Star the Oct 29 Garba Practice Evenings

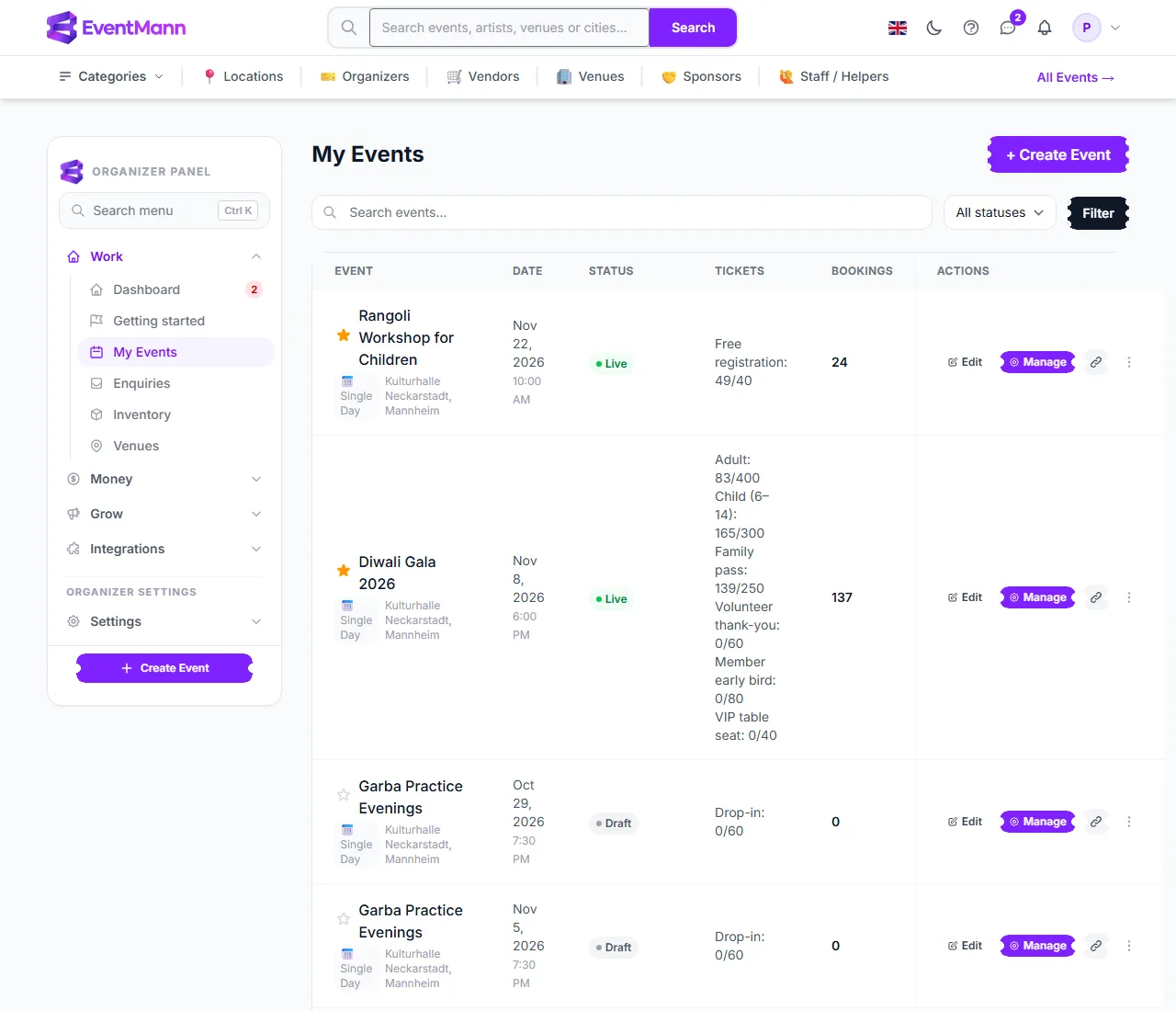[344, 795]
